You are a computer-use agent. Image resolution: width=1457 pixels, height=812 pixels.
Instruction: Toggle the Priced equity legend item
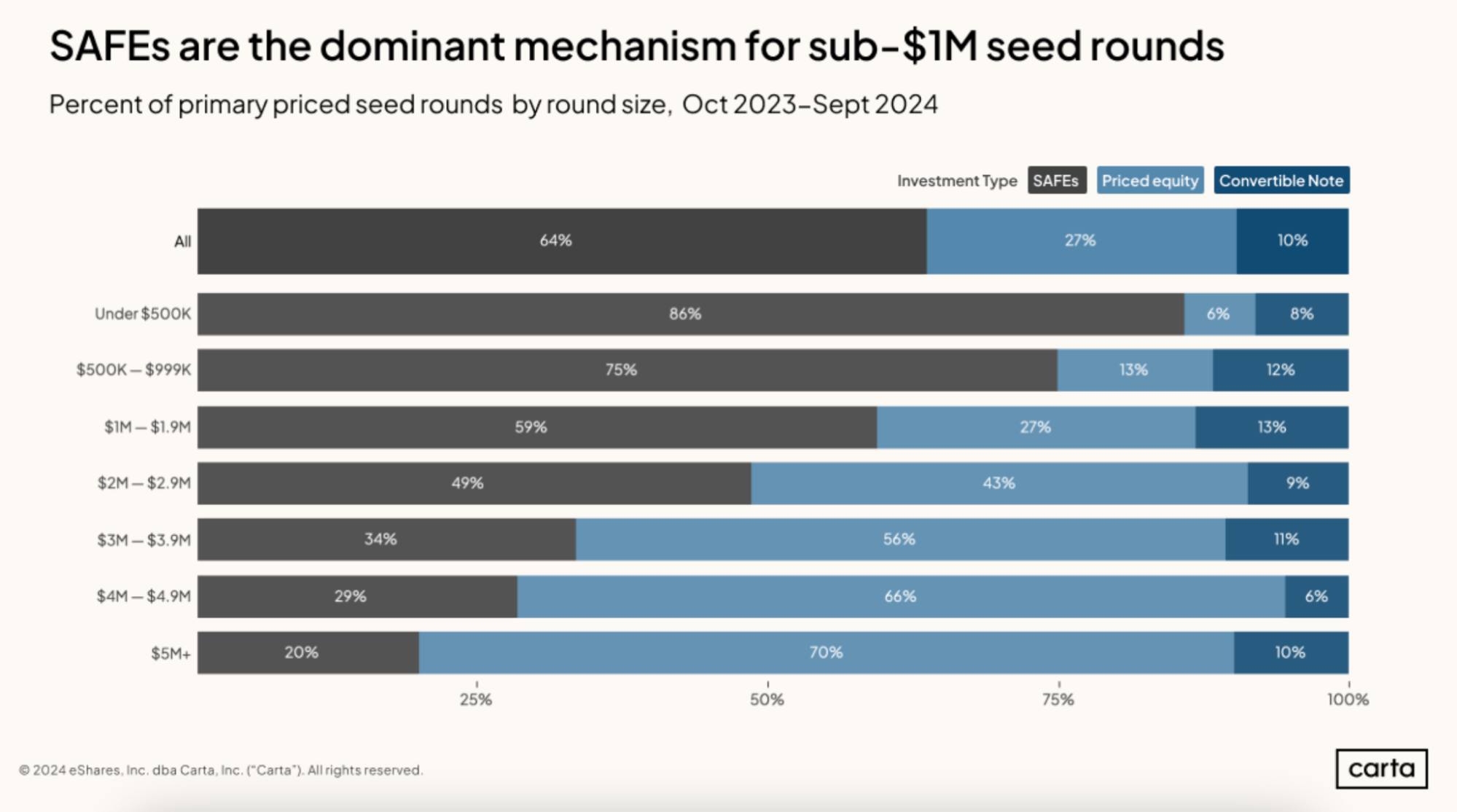tap(1149, 181)
